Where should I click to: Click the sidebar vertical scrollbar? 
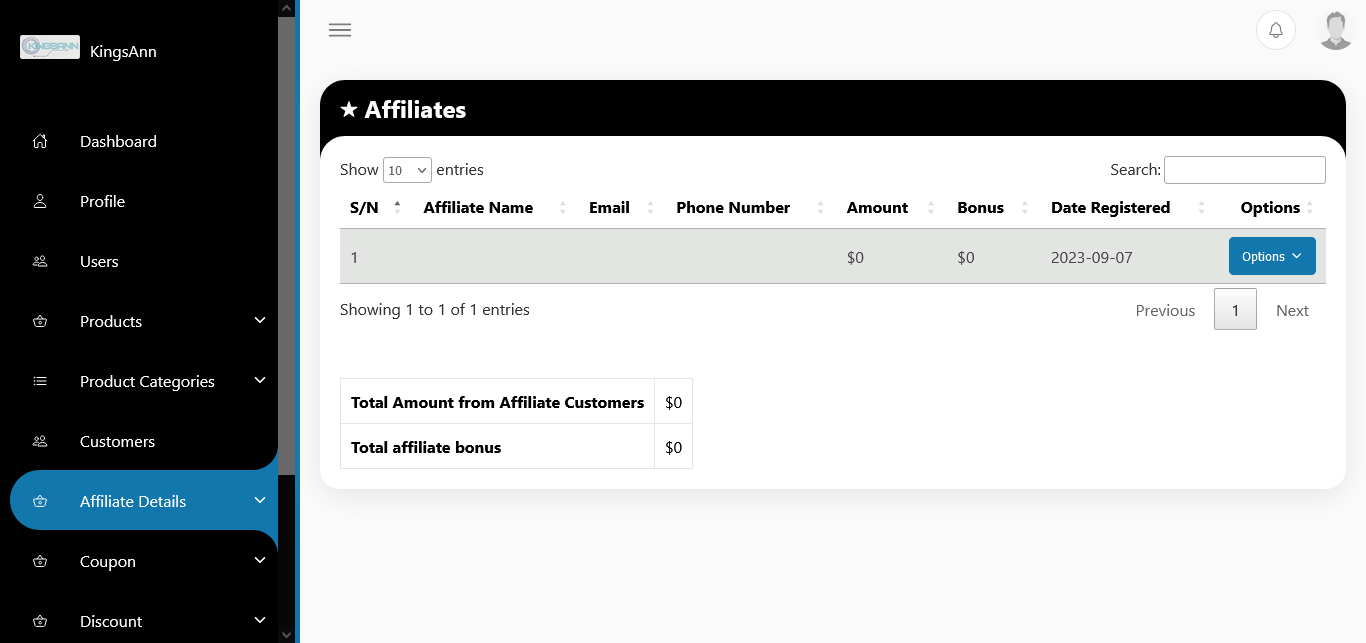[x=287, y=245]
